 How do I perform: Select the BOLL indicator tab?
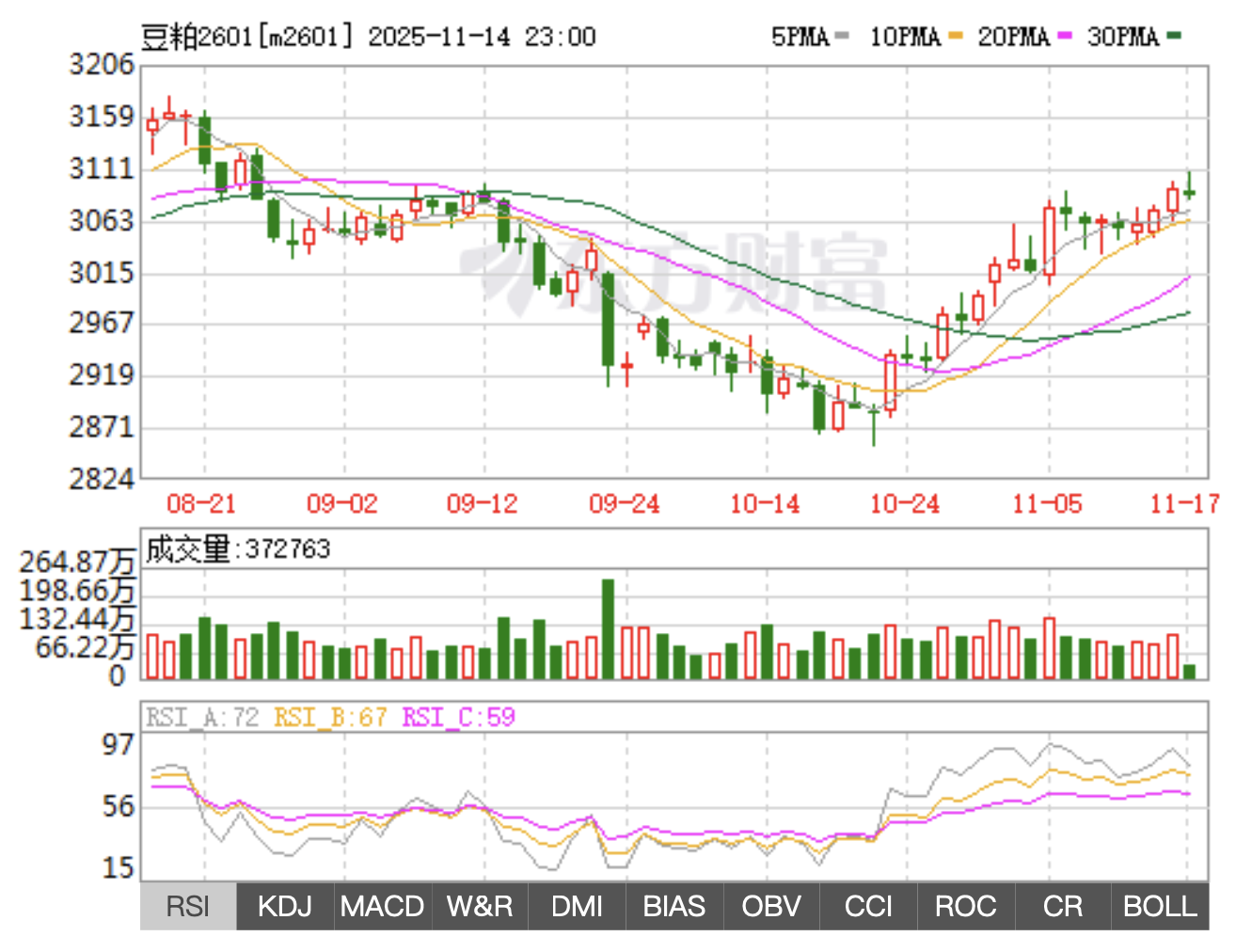point(1160,907)
